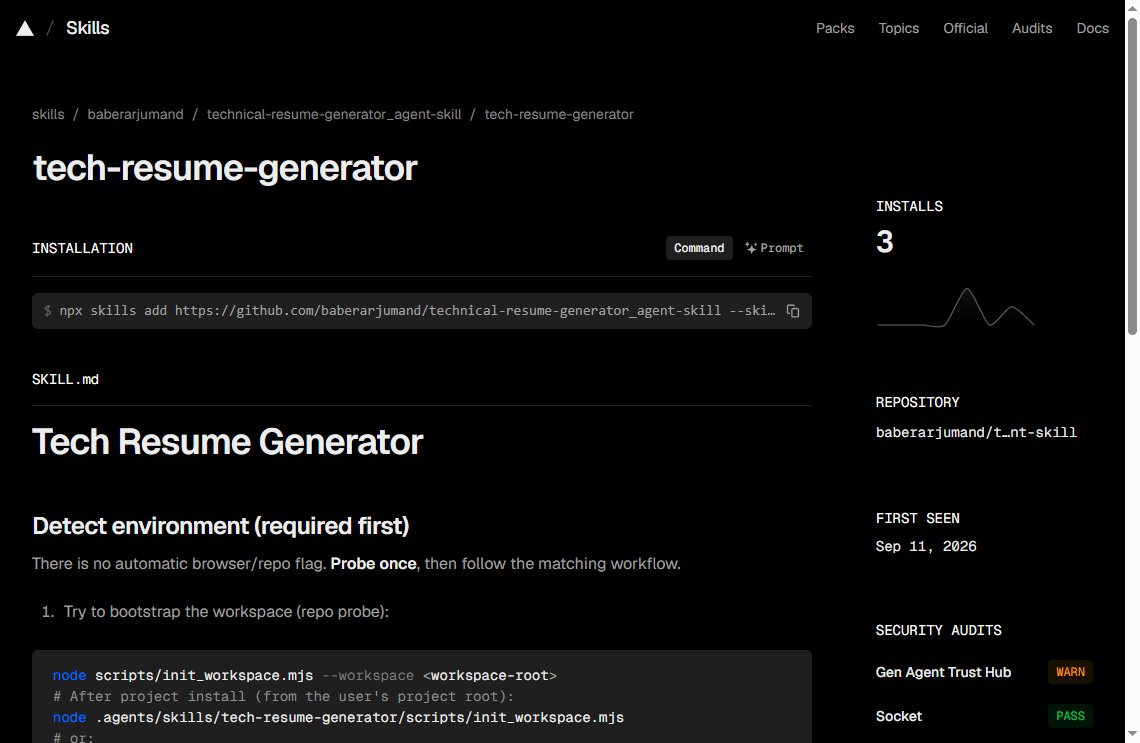1140x743 pixels.
Task: Click the scrollbar up arrow
Action: (1132, 7)
